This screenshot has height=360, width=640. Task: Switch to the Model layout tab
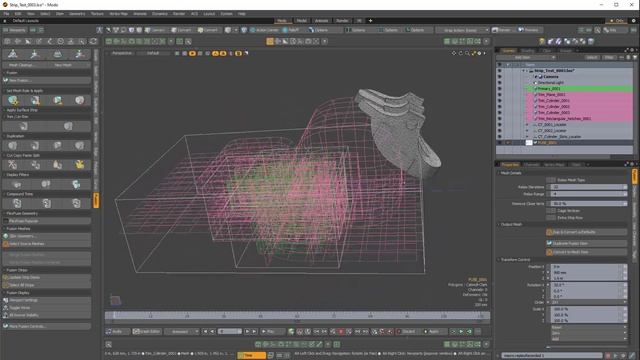tap(302, 21)
